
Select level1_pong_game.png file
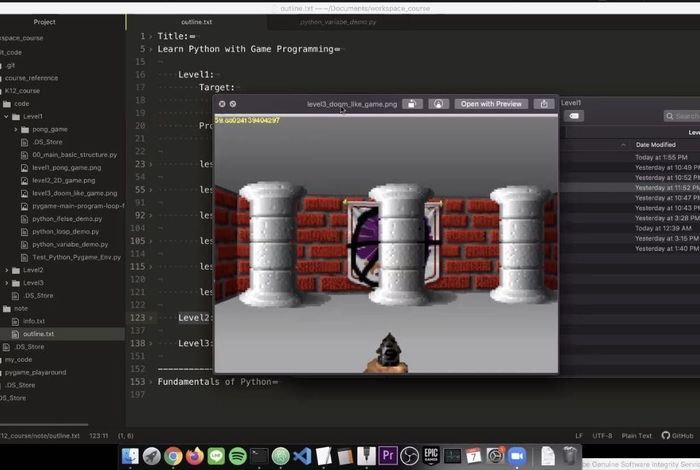click(x=67, y=168)
